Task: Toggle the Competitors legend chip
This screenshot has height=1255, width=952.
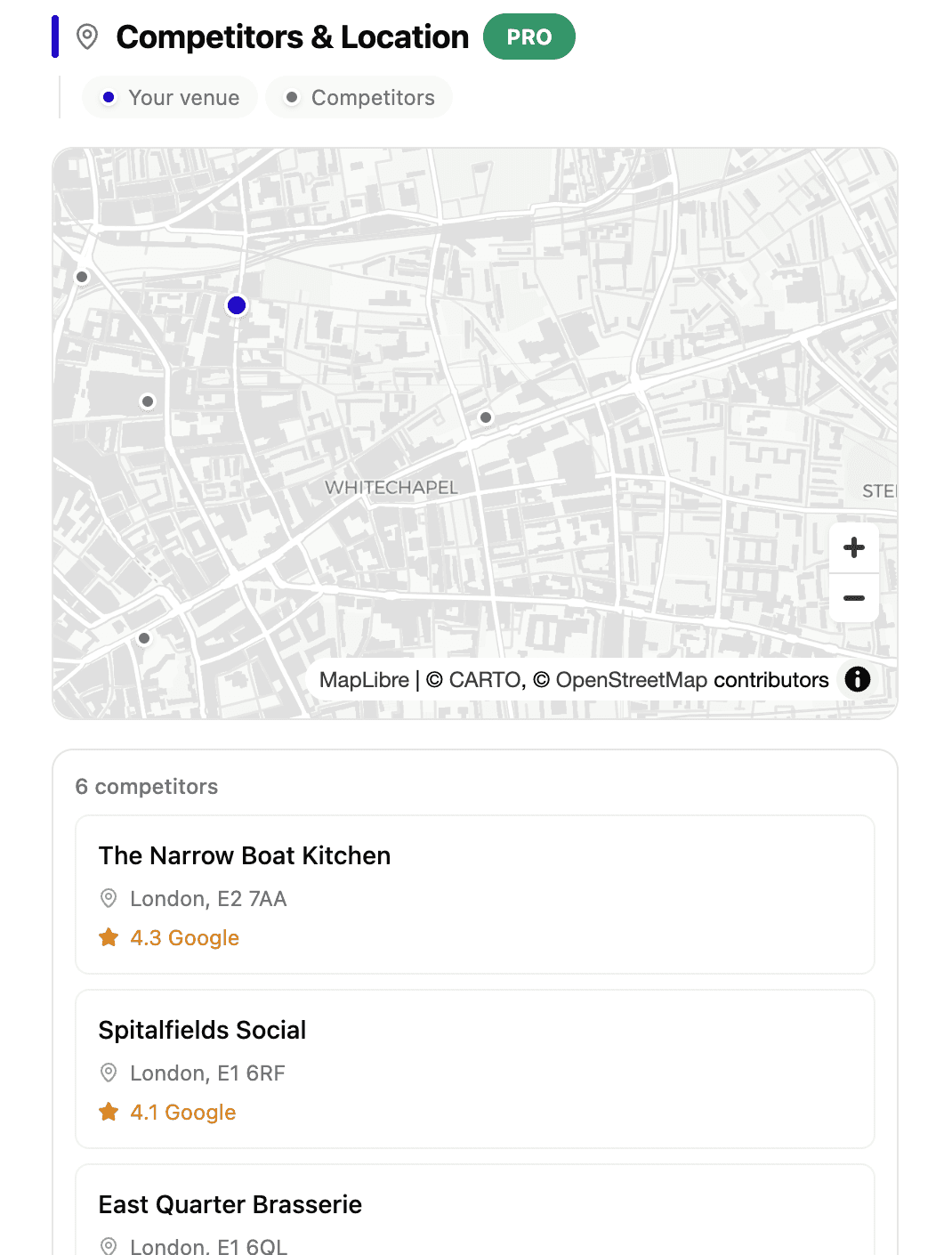Action: 359,97
